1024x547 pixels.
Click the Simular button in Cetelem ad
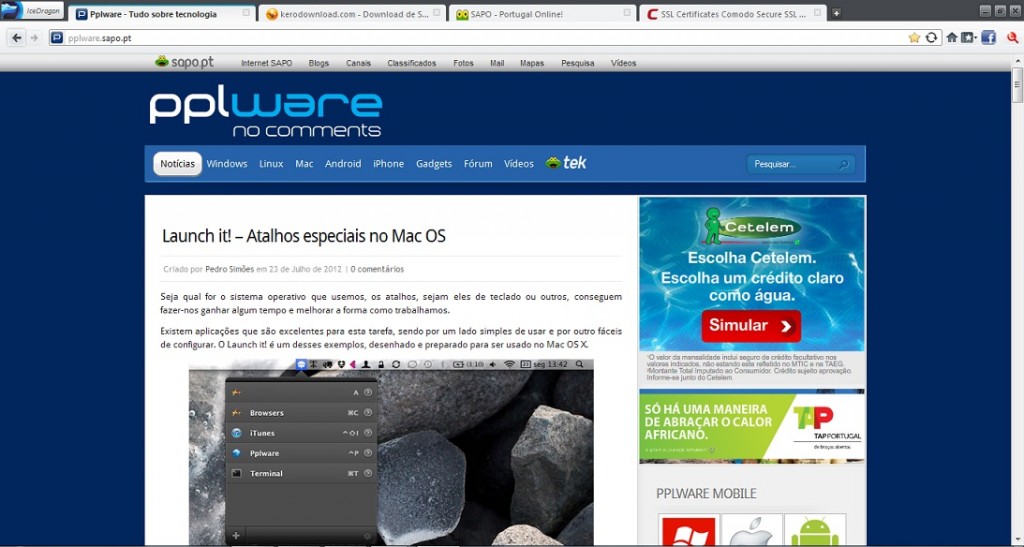pyautogui.click(x=751, y=326)
